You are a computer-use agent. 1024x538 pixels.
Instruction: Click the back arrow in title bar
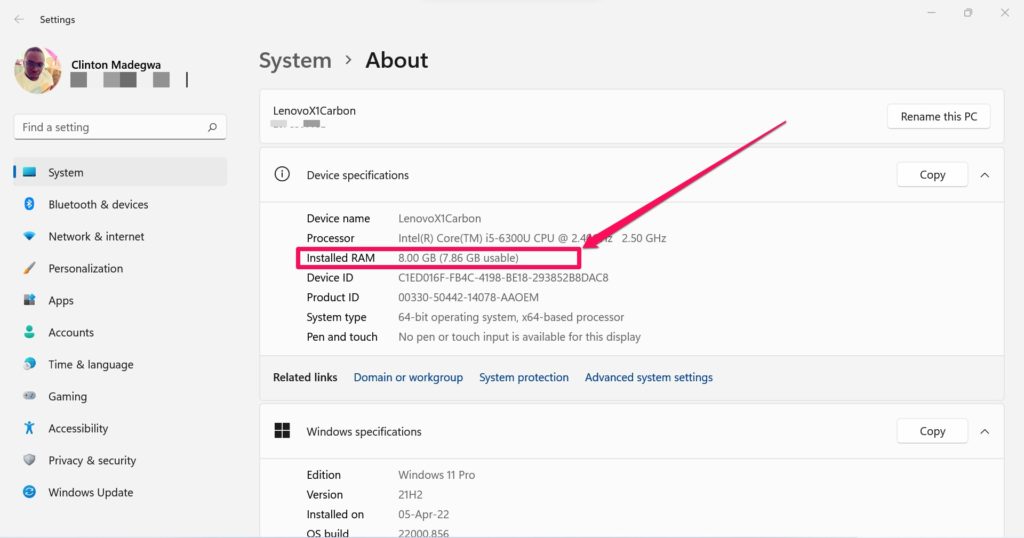coord(19,20)
